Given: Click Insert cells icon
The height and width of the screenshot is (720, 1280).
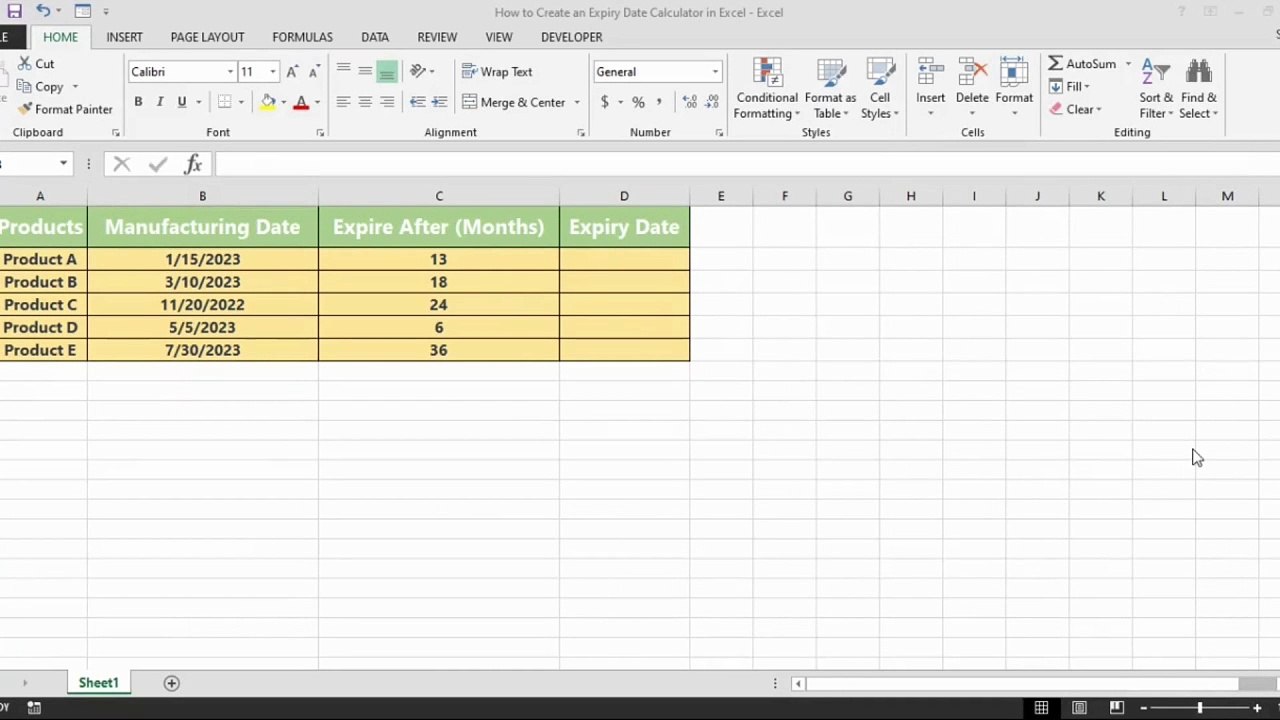Looking at the screenshot, I should [x=930, y=72].
